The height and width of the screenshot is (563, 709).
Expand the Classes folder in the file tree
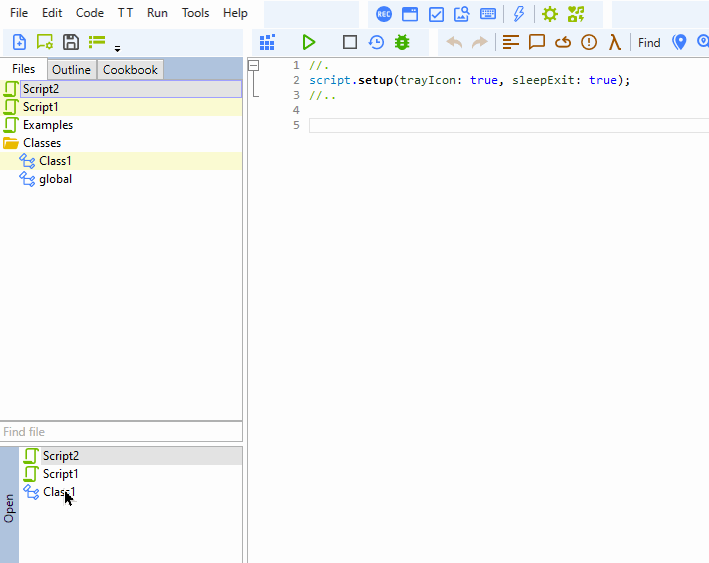tap(42, 143)
